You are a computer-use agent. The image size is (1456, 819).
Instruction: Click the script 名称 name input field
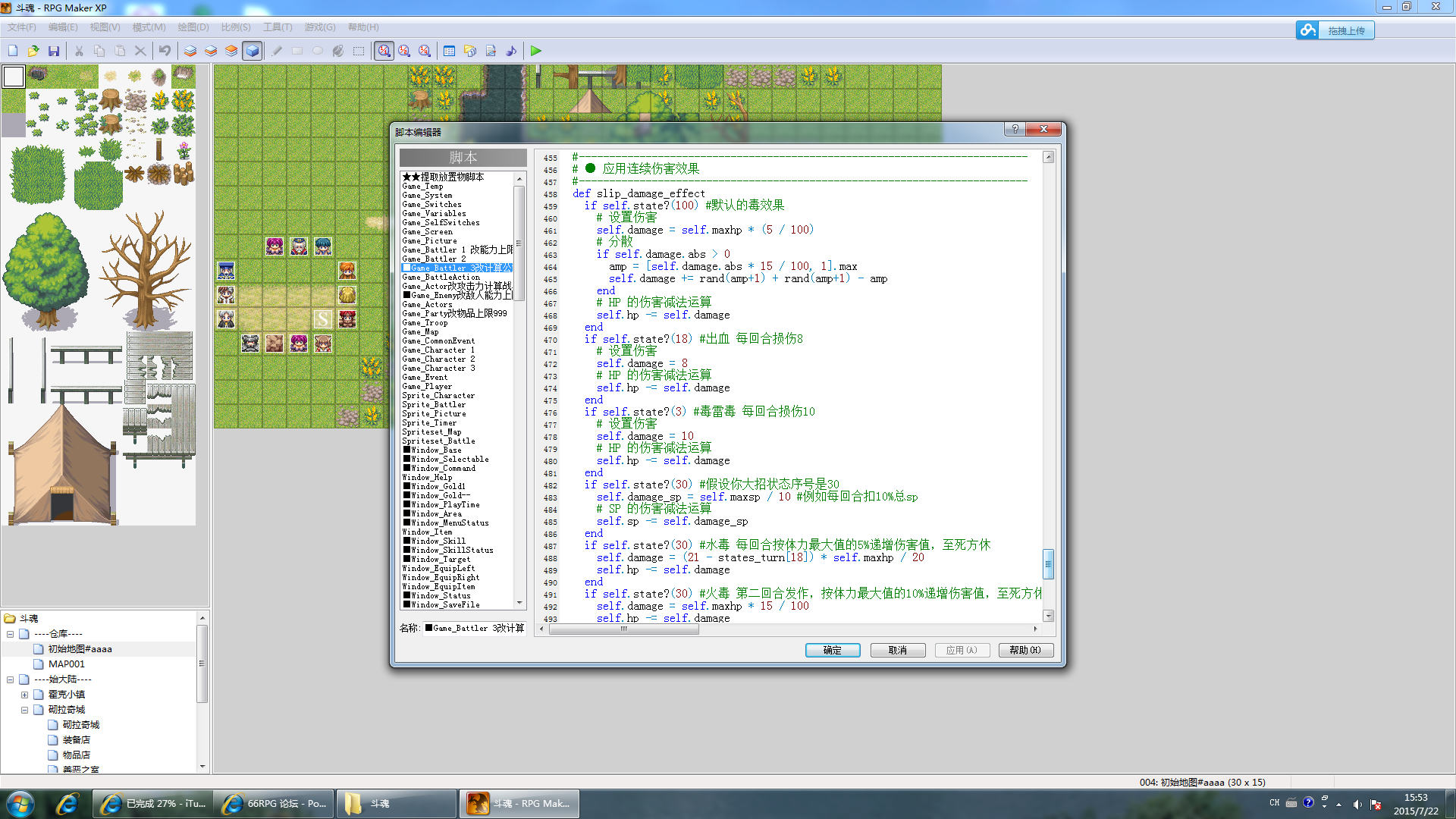(475, 628)
